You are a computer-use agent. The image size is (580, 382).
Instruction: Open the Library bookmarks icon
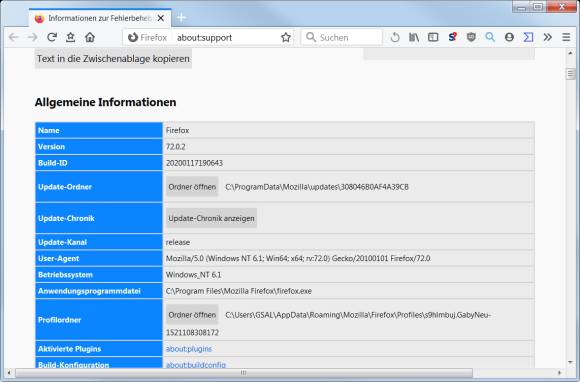coord(414,37)
